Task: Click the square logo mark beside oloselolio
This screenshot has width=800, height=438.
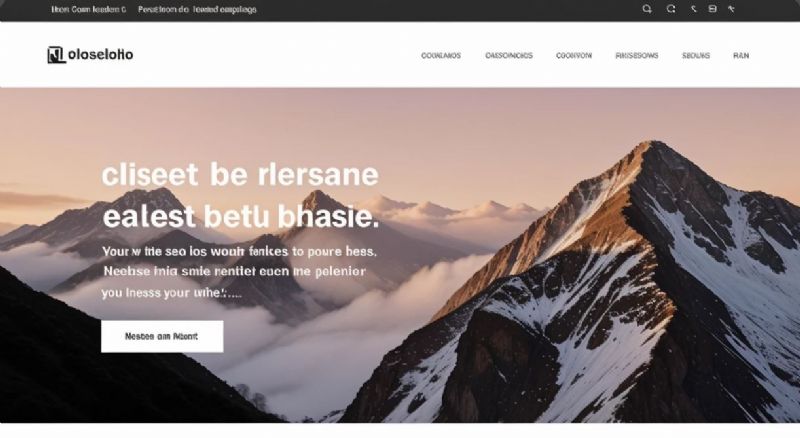Action: click(x=56, y=55)
